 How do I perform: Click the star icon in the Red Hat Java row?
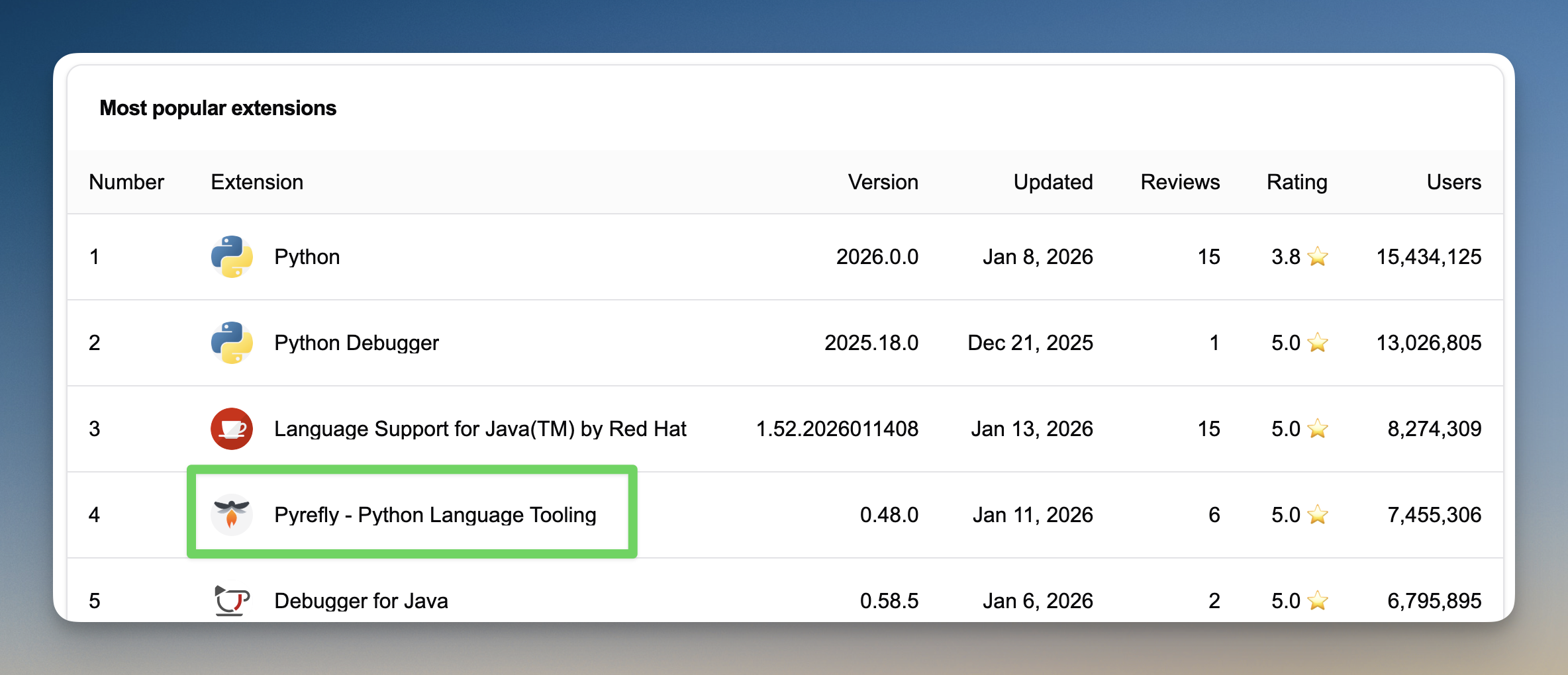[x=1318, y=428]
